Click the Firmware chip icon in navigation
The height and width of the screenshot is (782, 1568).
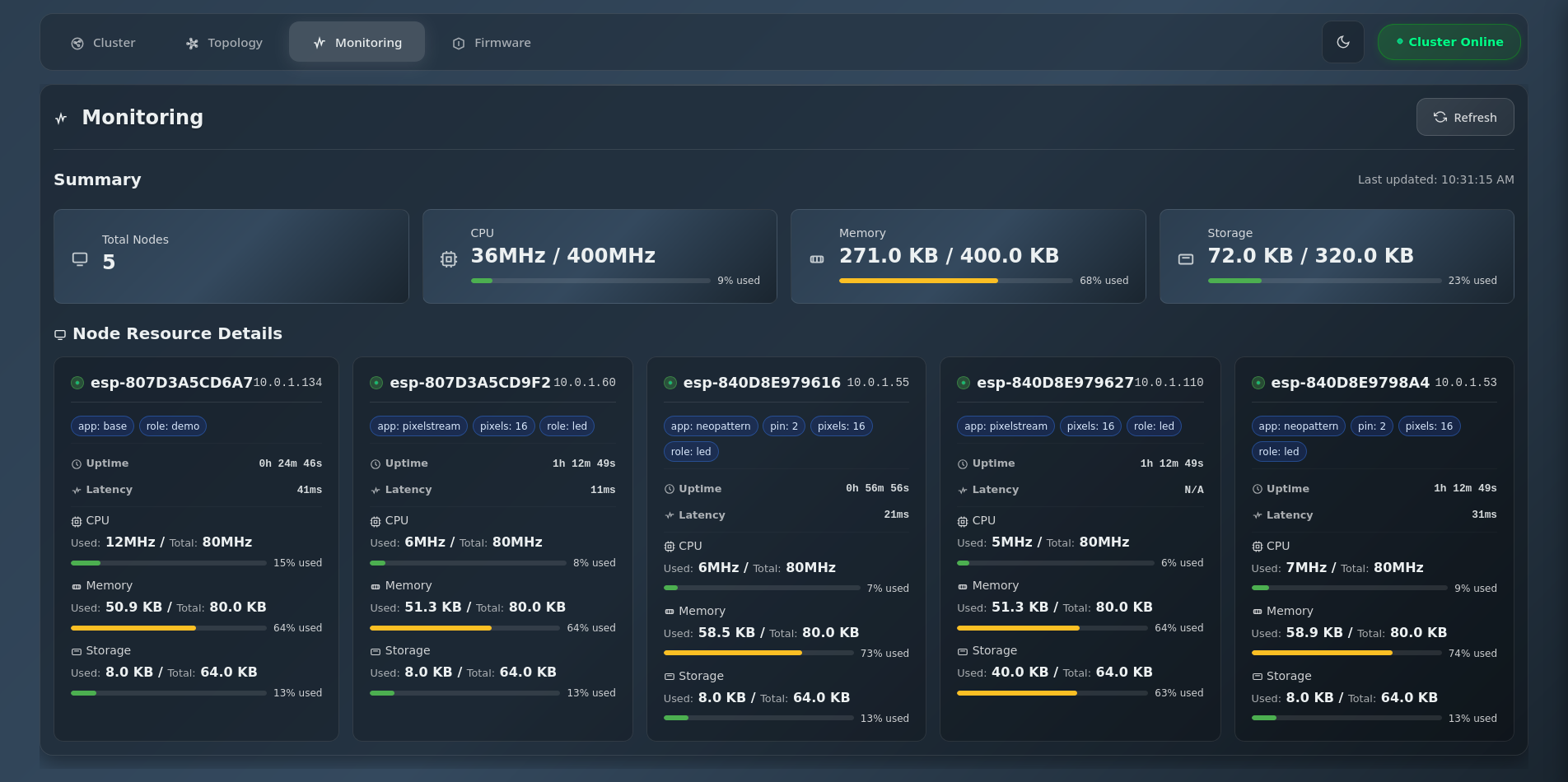(x=458, y=43)
